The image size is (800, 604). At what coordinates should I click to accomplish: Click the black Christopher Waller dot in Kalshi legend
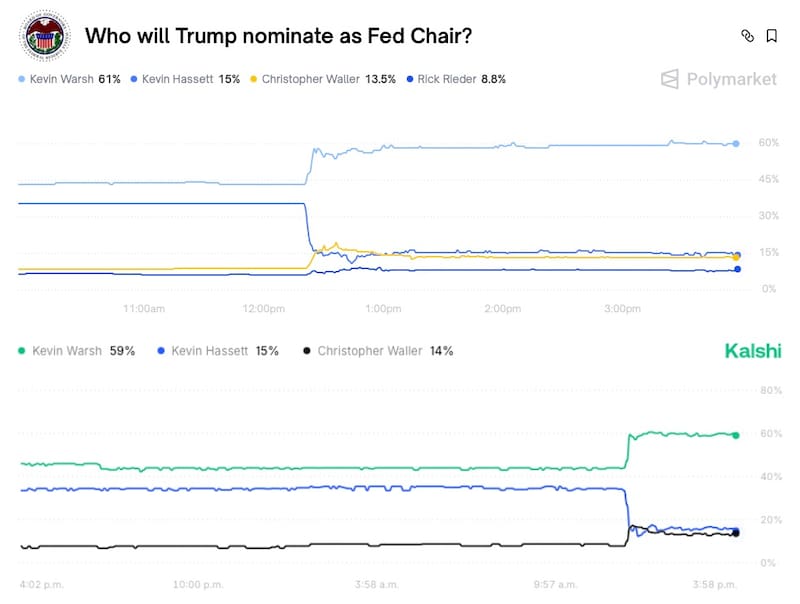pyautogui.click(x=306, y=351)
